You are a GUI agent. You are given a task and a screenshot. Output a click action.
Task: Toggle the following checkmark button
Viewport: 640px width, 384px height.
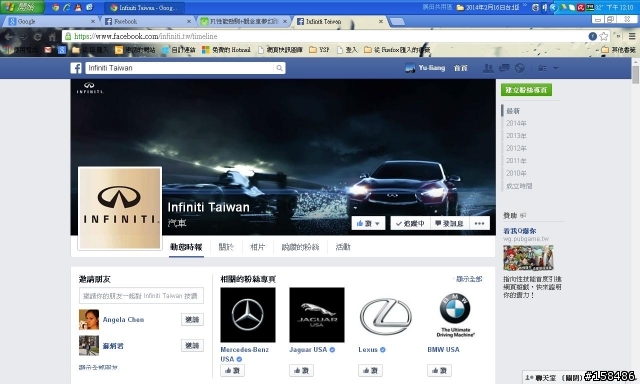coord(410,223)
